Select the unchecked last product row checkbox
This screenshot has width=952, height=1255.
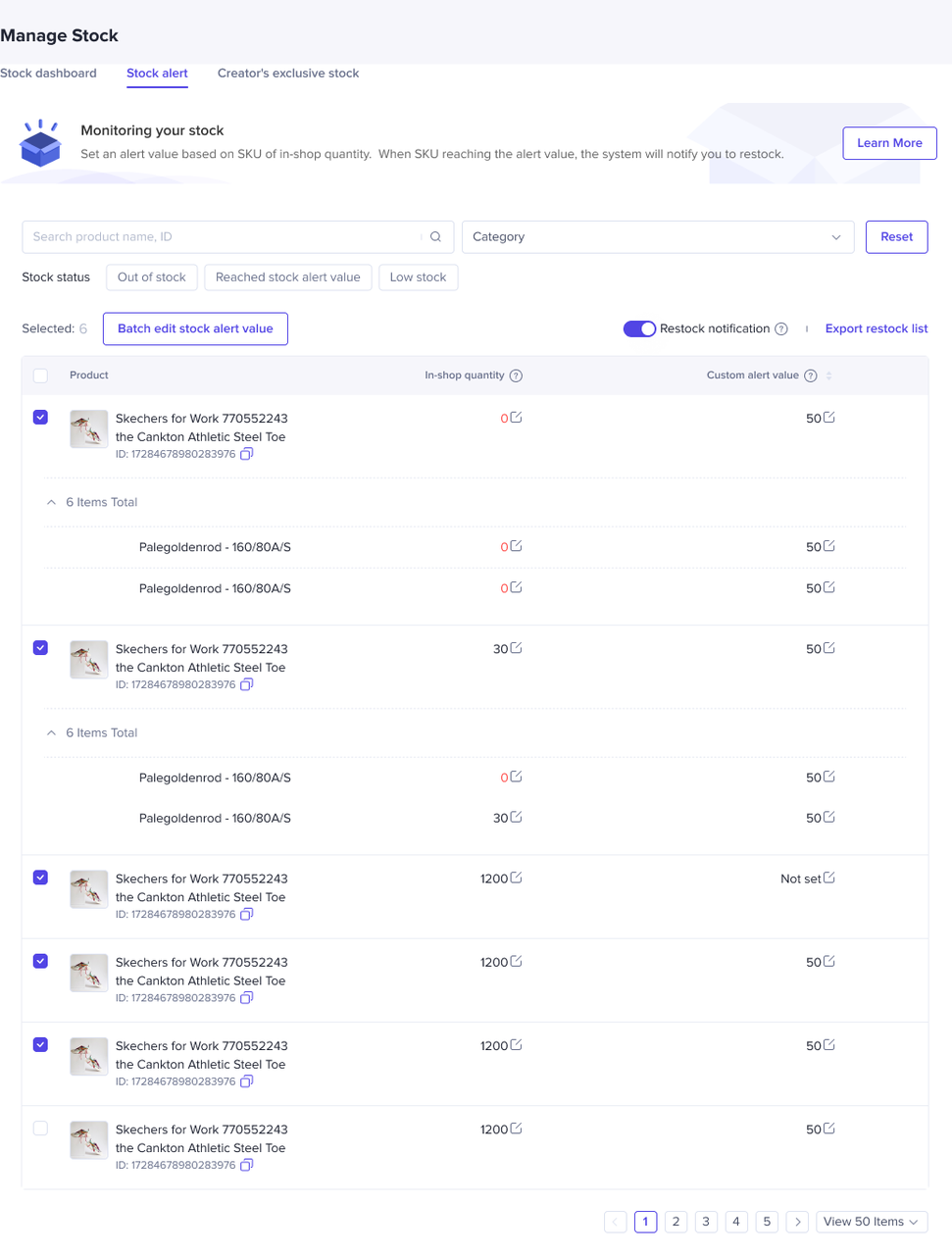[x=40, y=1129]
